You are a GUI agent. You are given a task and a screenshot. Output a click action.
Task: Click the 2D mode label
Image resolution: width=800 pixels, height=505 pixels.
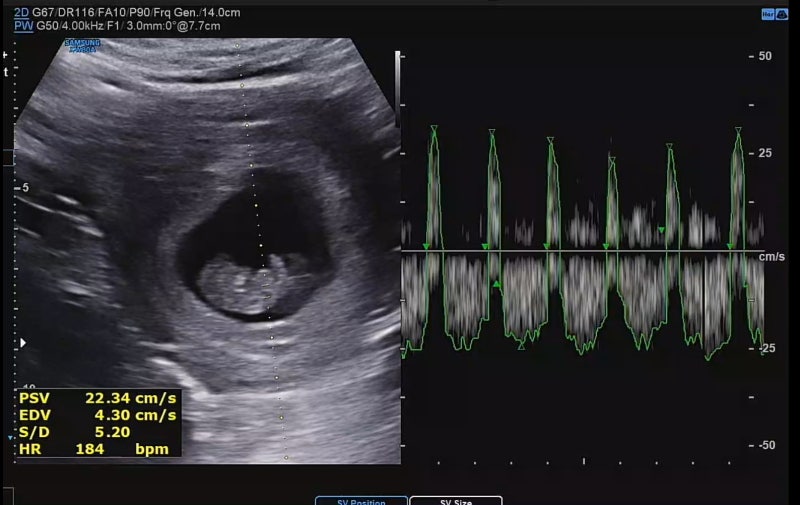(x=21, y=13)
